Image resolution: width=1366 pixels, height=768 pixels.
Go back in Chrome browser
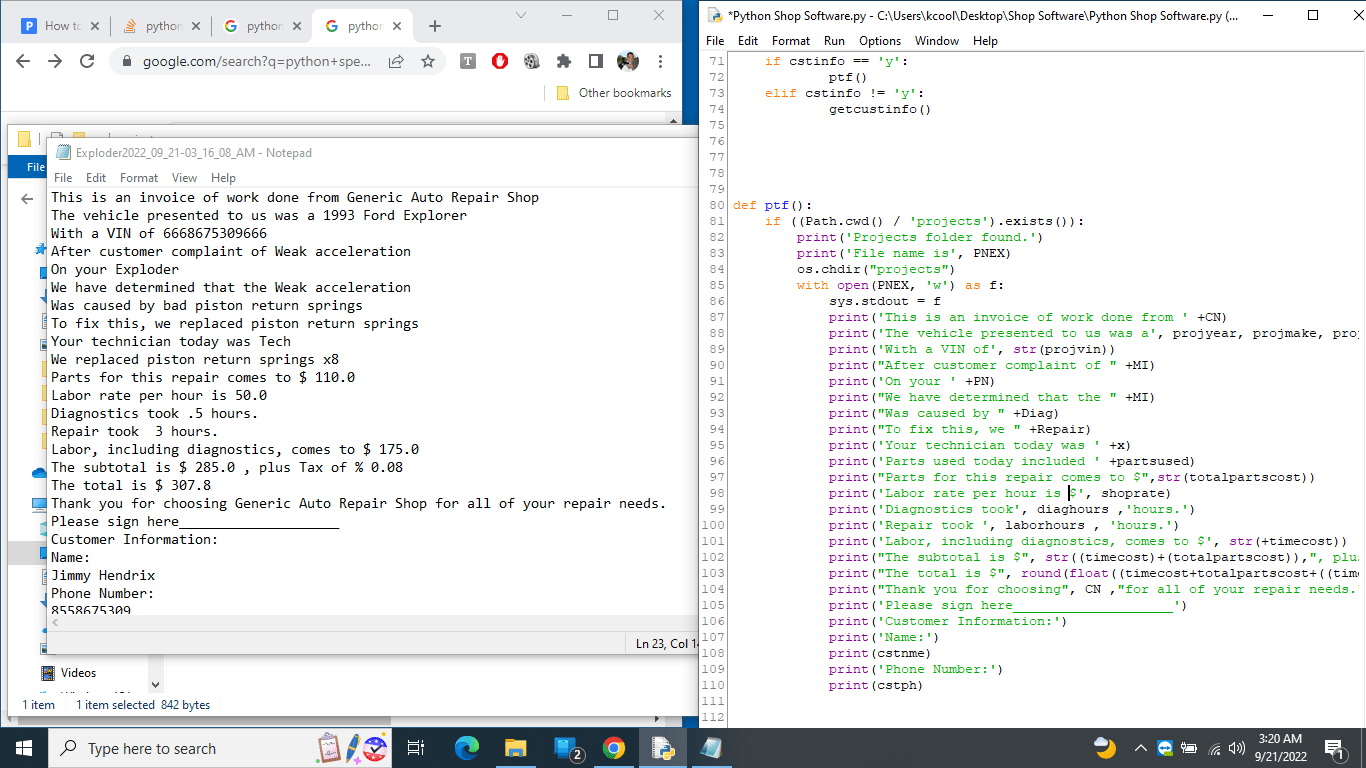point(23,61)
